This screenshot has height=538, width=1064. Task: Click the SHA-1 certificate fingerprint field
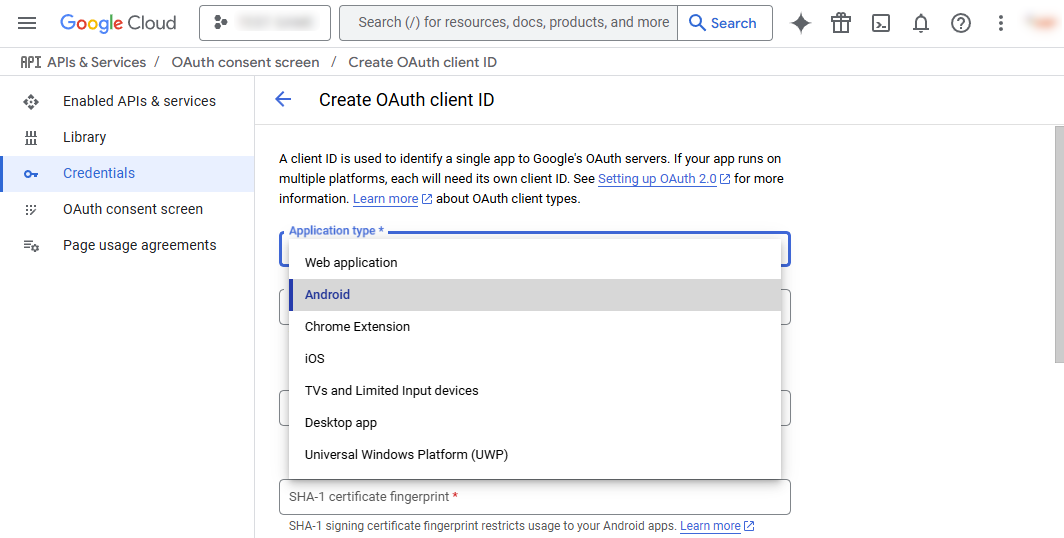pos(535,497)
